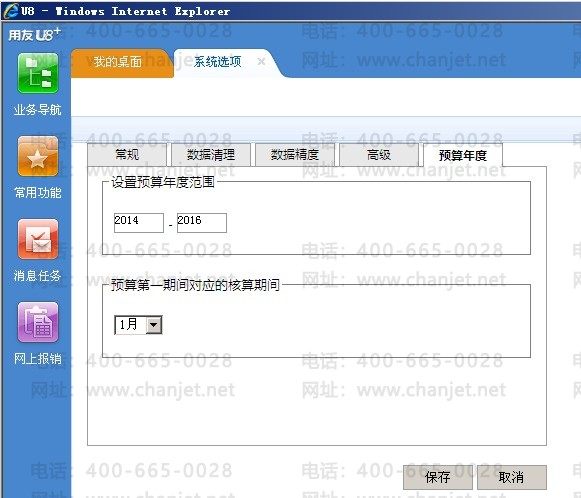
Task: Switch to the 我的桌面 tab
Action: click(x=117, y=62)
